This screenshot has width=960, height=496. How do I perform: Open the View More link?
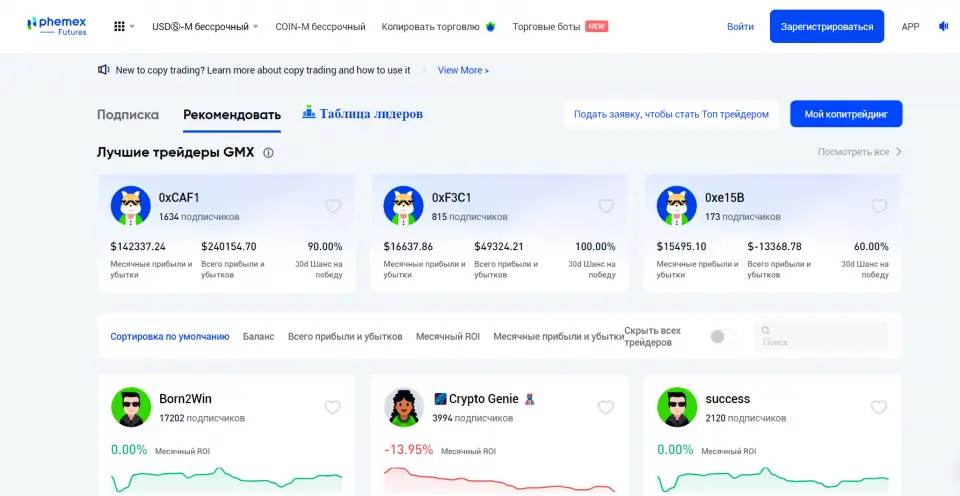click(x=463, y=70)
